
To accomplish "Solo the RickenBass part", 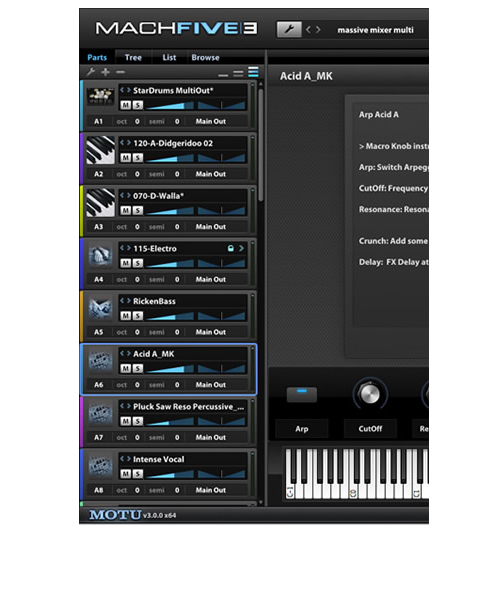I will click(138, 316).
